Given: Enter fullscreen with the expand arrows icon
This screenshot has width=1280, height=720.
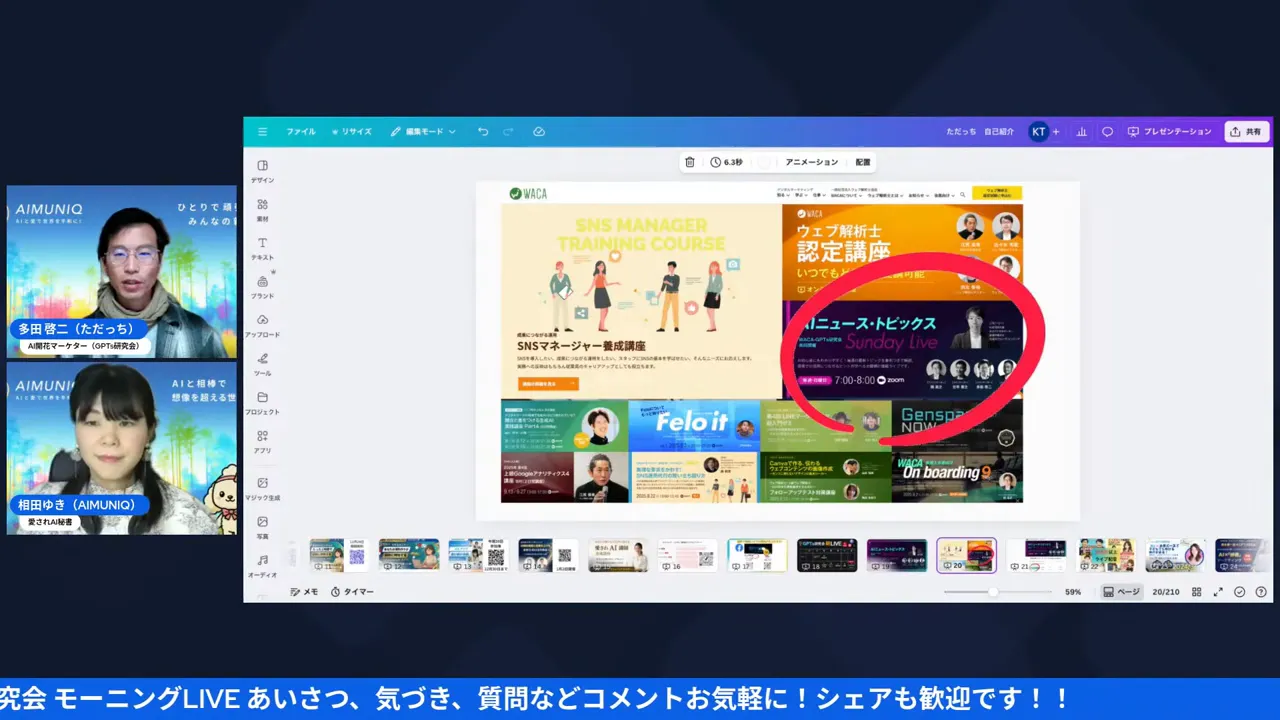Looking at the screenshot, I should 1219,591.
